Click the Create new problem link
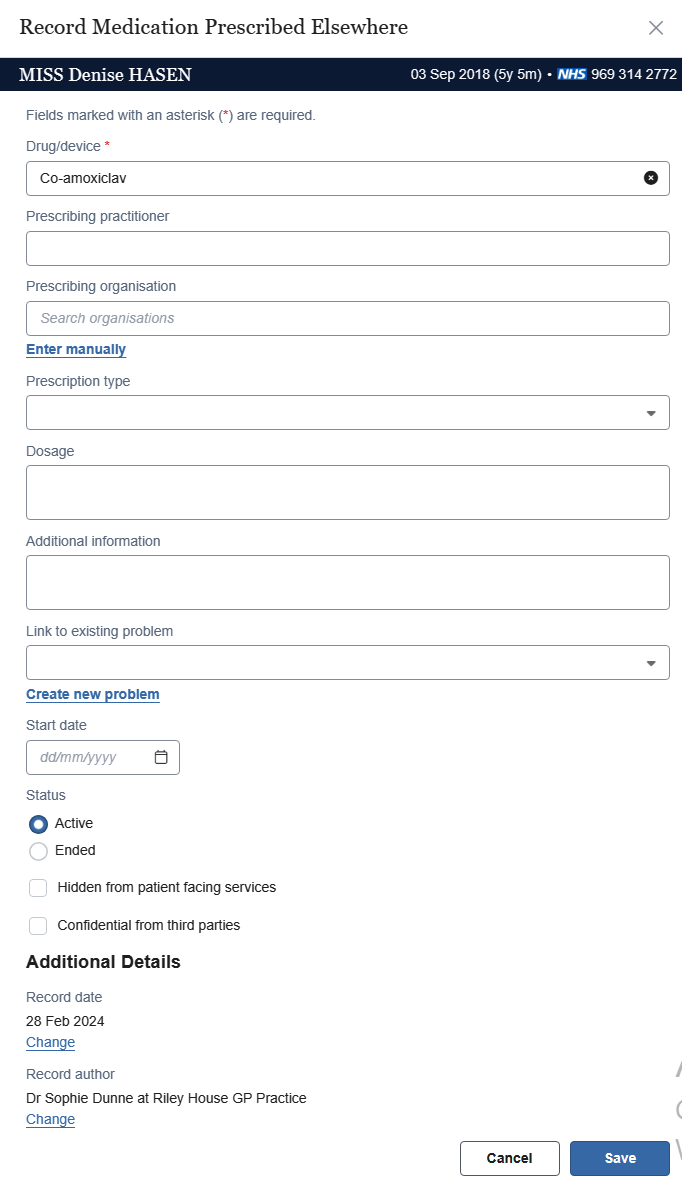Screen dimensions: 682x1182 point(92,695)
